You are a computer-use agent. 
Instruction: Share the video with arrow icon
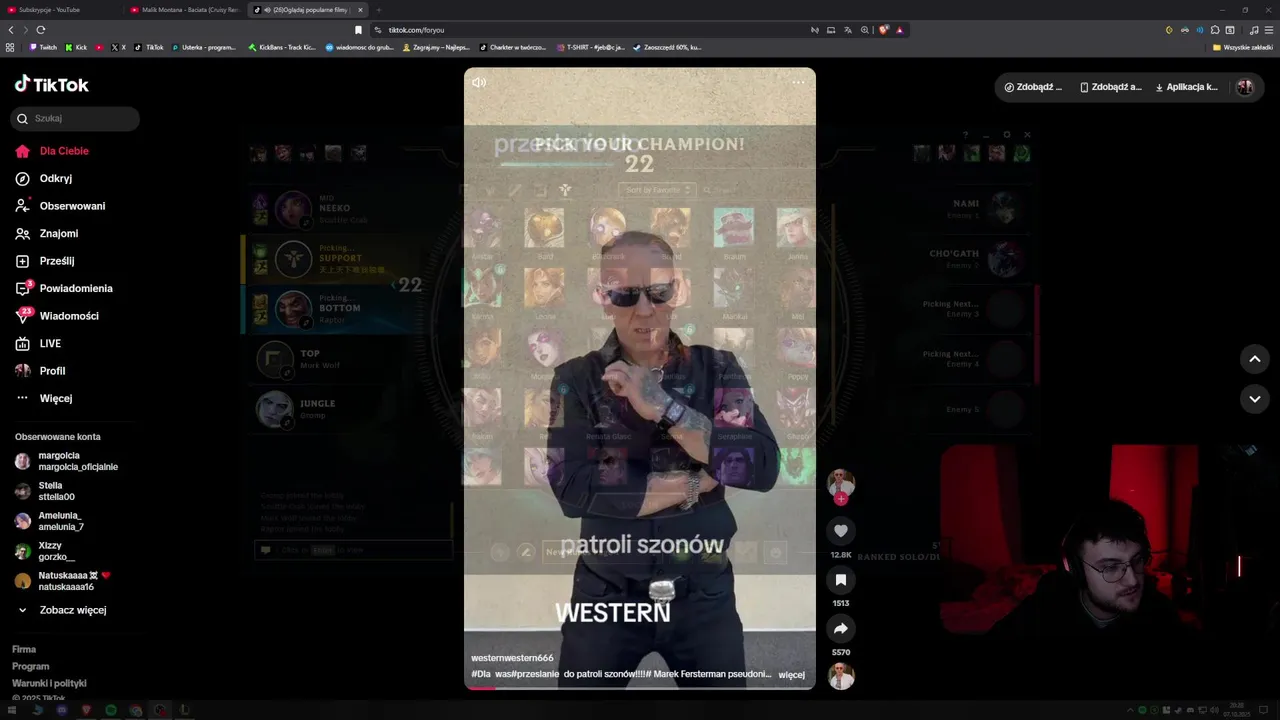tap(841, 629)
